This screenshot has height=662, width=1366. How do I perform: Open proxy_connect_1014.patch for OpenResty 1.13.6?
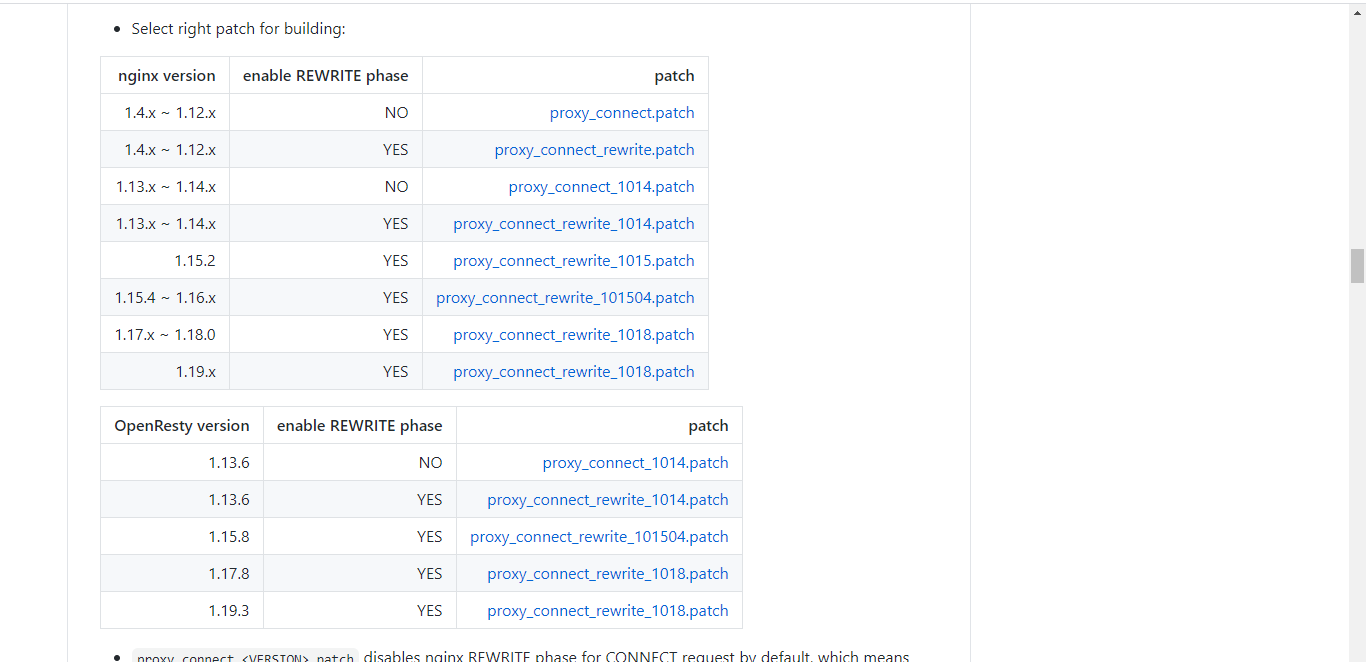[x=635, y=462]
